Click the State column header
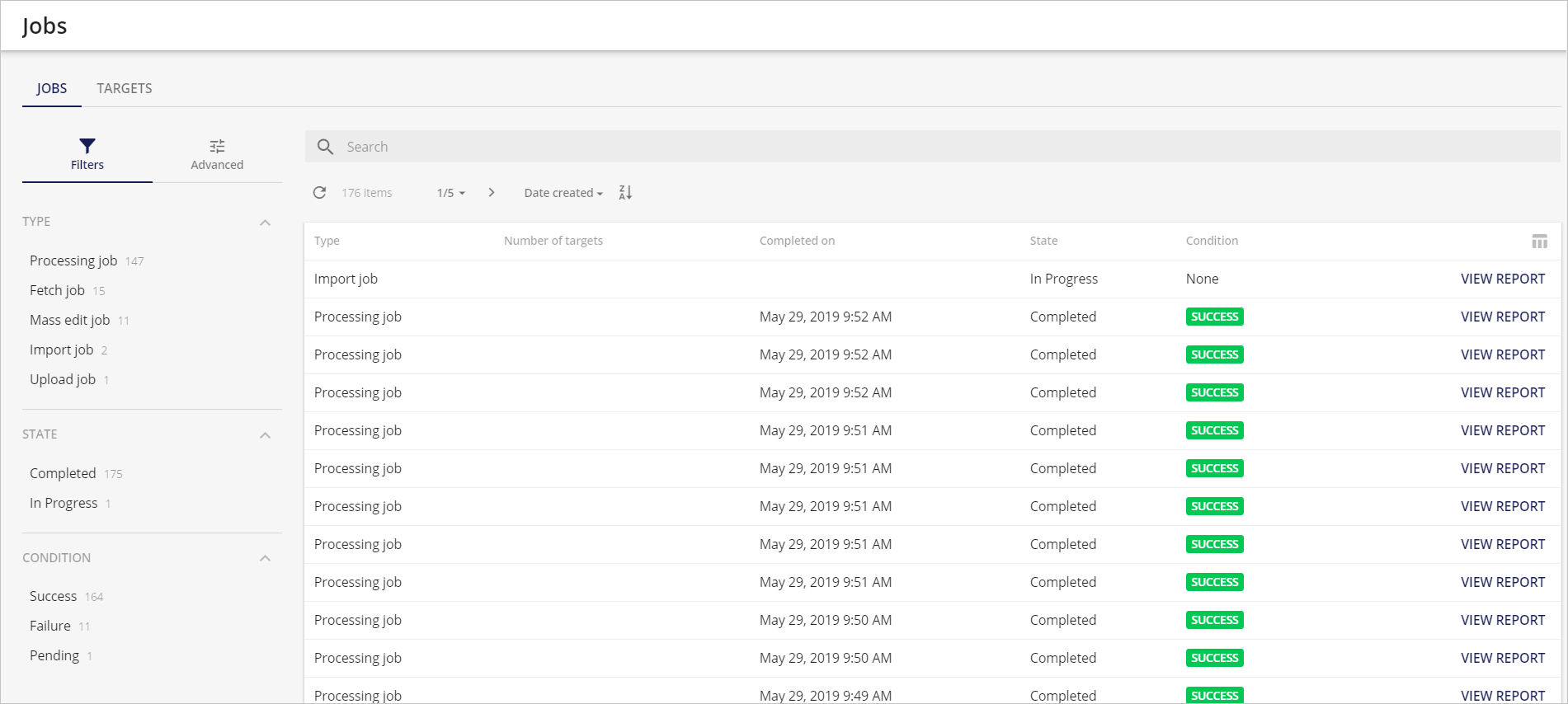1568x704 pixels. (1043, 241)
